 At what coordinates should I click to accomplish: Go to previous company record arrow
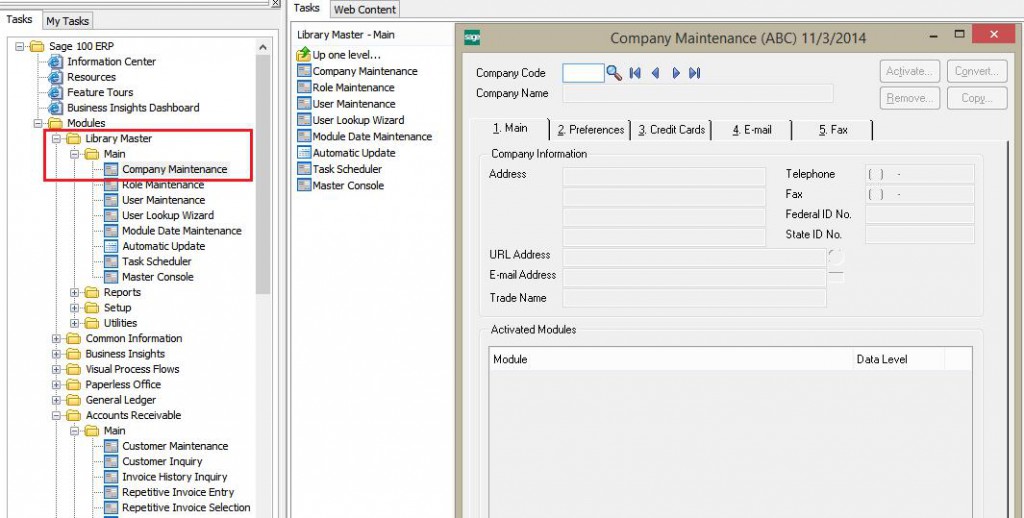655,73
